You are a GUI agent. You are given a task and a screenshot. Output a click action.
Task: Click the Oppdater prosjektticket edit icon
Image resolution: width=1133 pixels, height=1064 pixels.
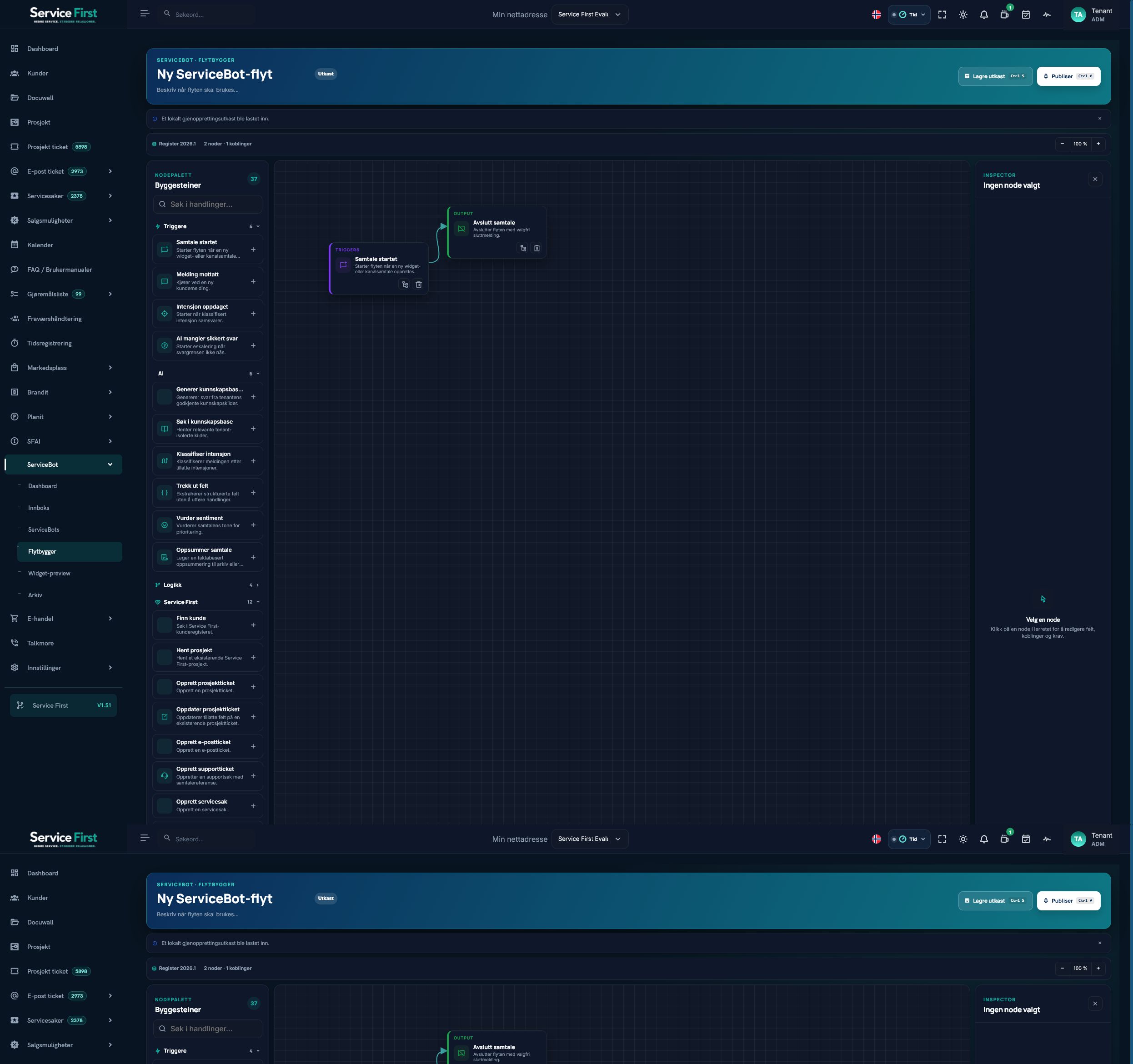[x=165, y=717]
